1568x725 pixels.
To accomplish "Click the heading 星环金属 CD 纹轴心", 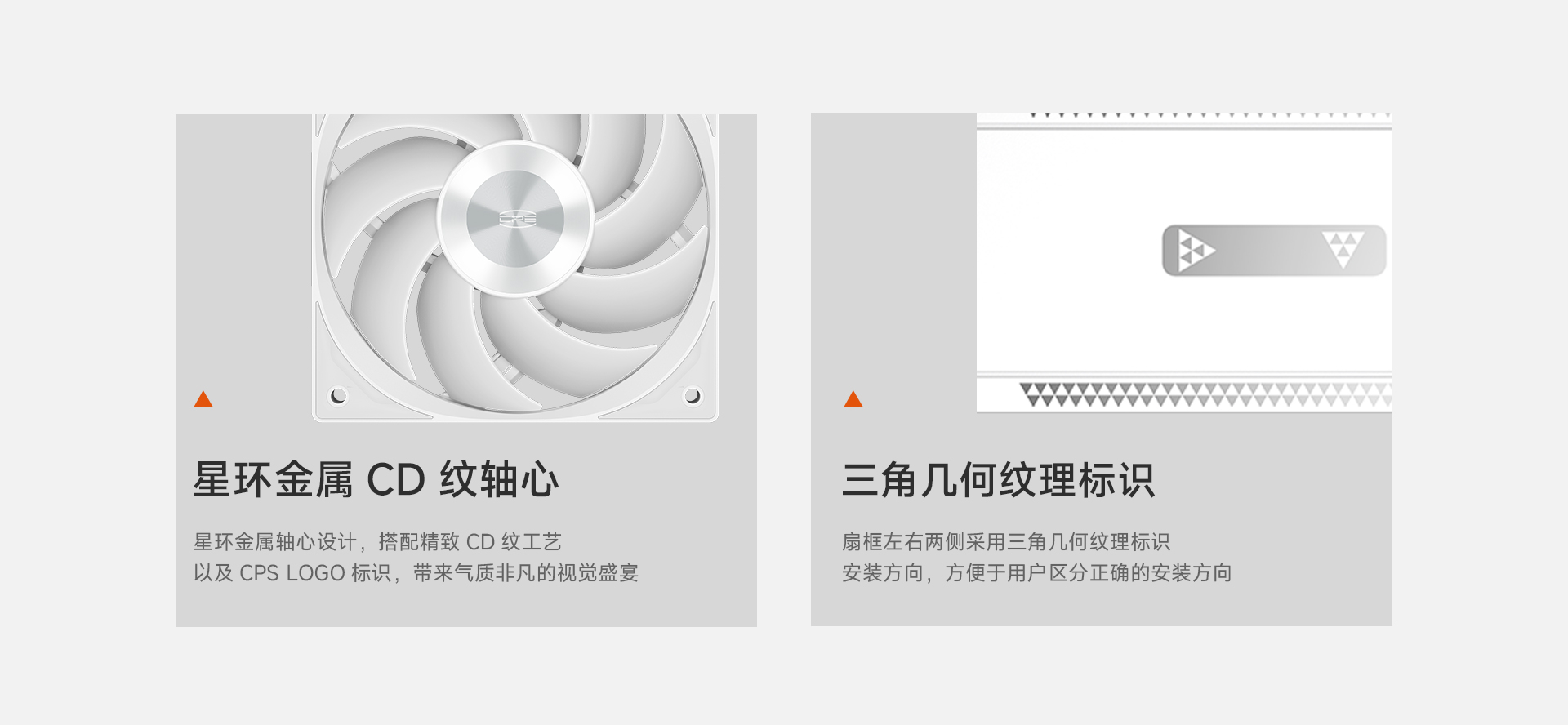I will click(376, 479).
